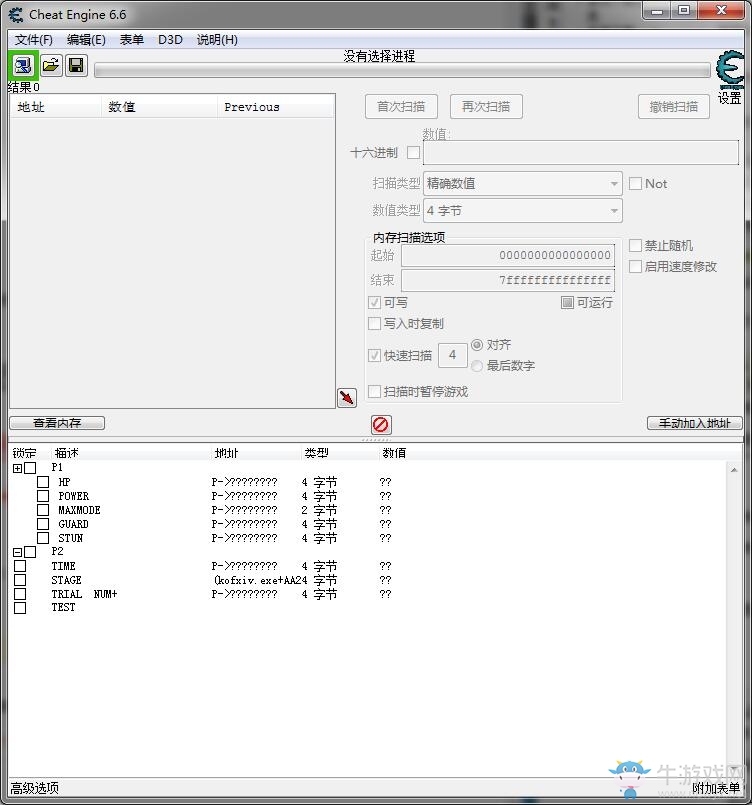Open 附加表单 table extras
Screen dimensions: 752x805
click(716, 788)
